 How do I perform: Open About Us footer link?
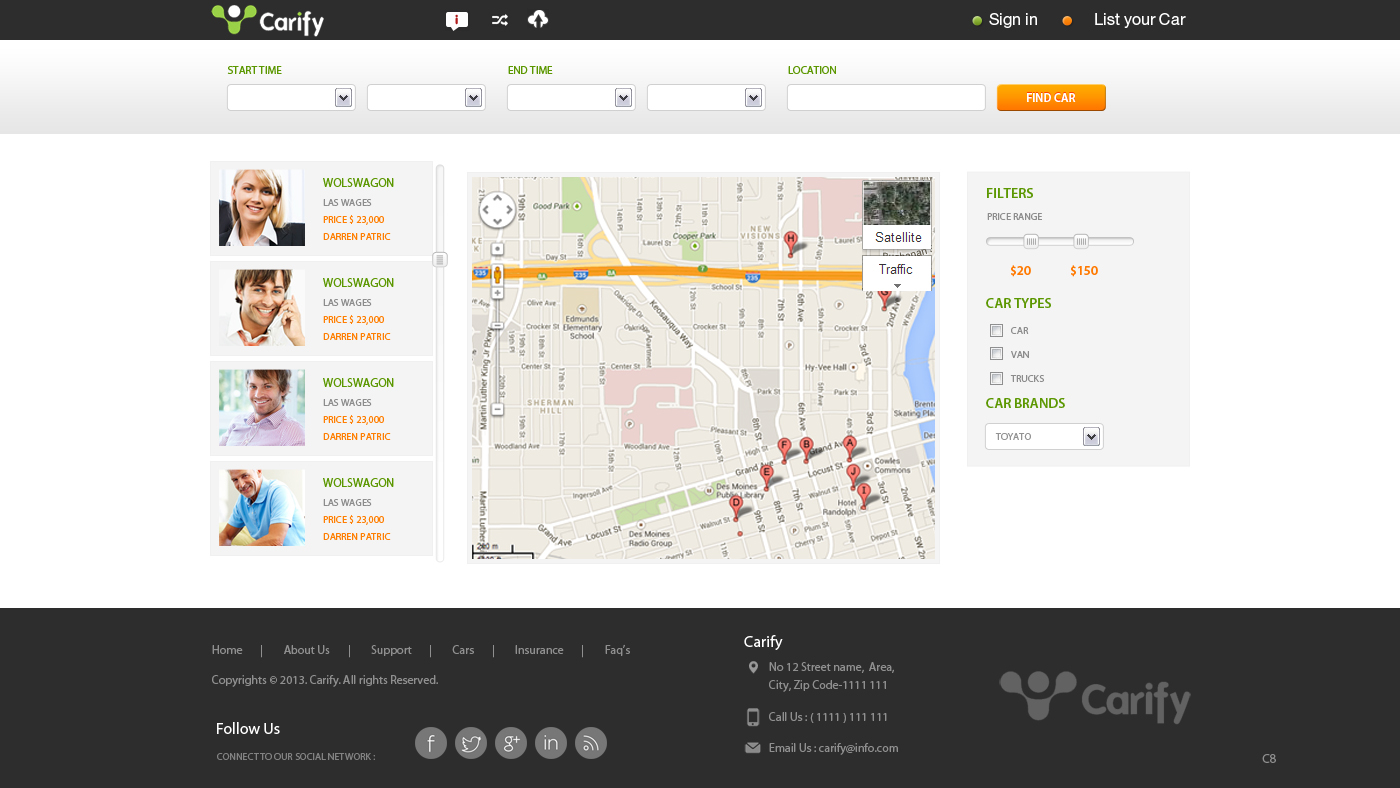306,650
